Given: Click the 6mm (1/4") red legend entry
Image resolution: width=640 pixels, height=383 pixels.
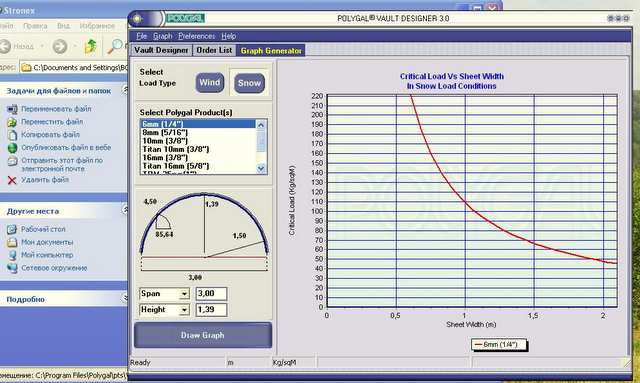Looking at the screenshot, I should coord(499,345).
